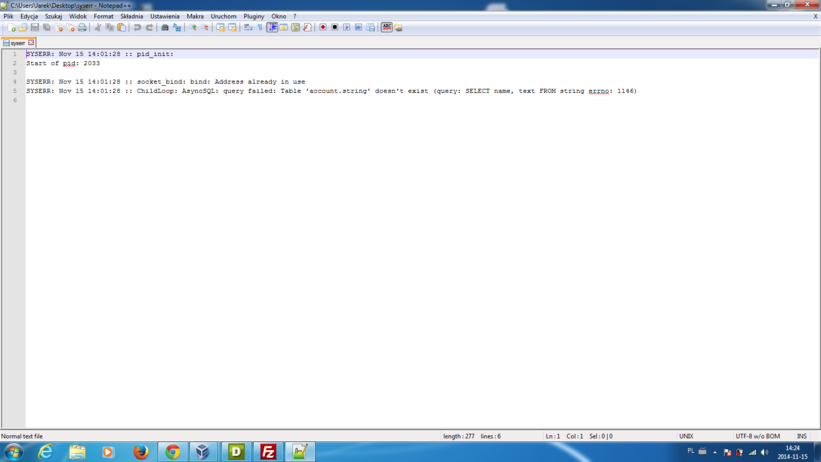Save the current file via toolbar
Viewport: 821px width, 462px height.
click(35, 28)
